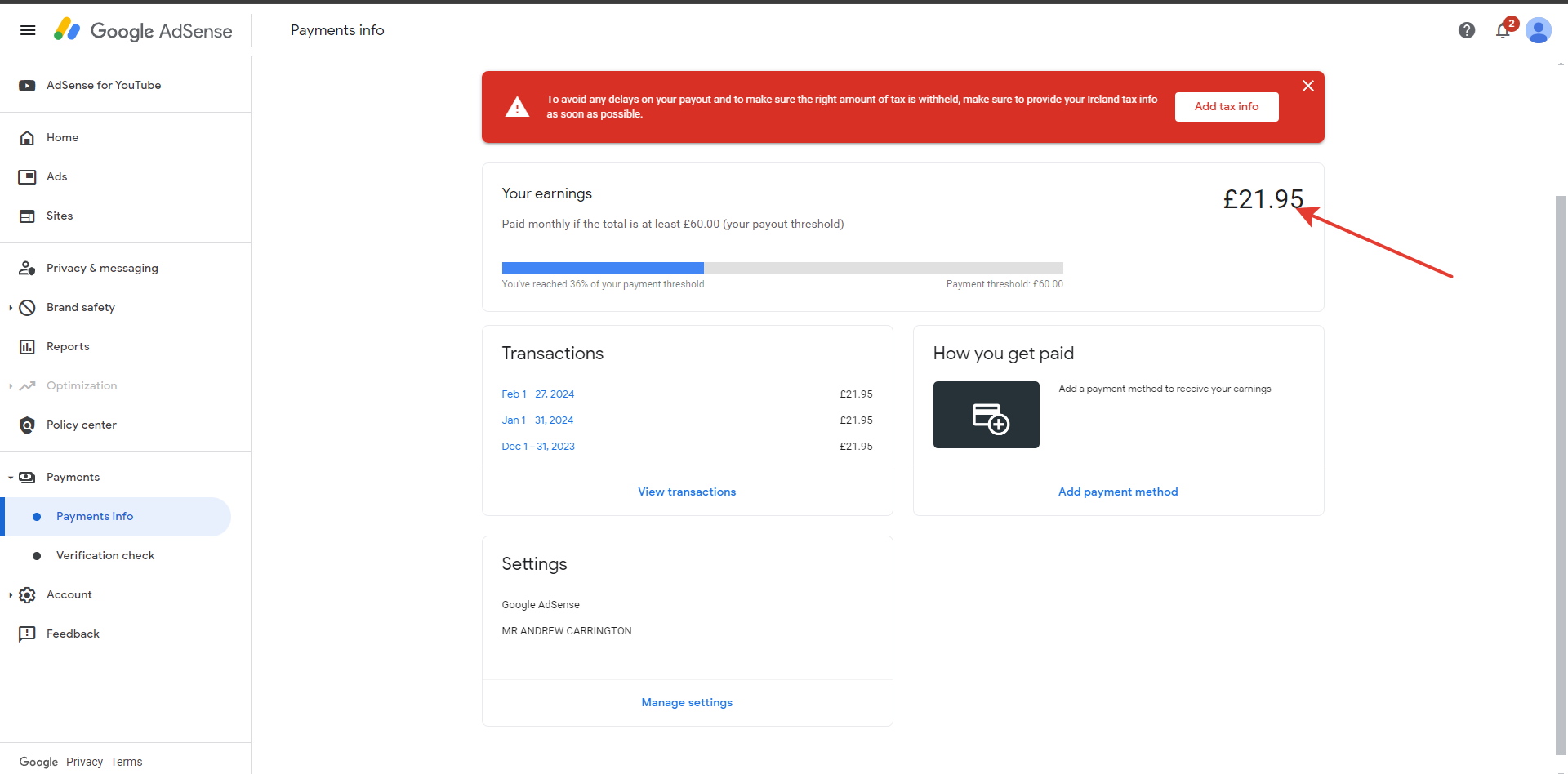1568x774 pixels.
Task: Open the Feb 1 – 27, 2024 transaction
Action: (538, 394)
